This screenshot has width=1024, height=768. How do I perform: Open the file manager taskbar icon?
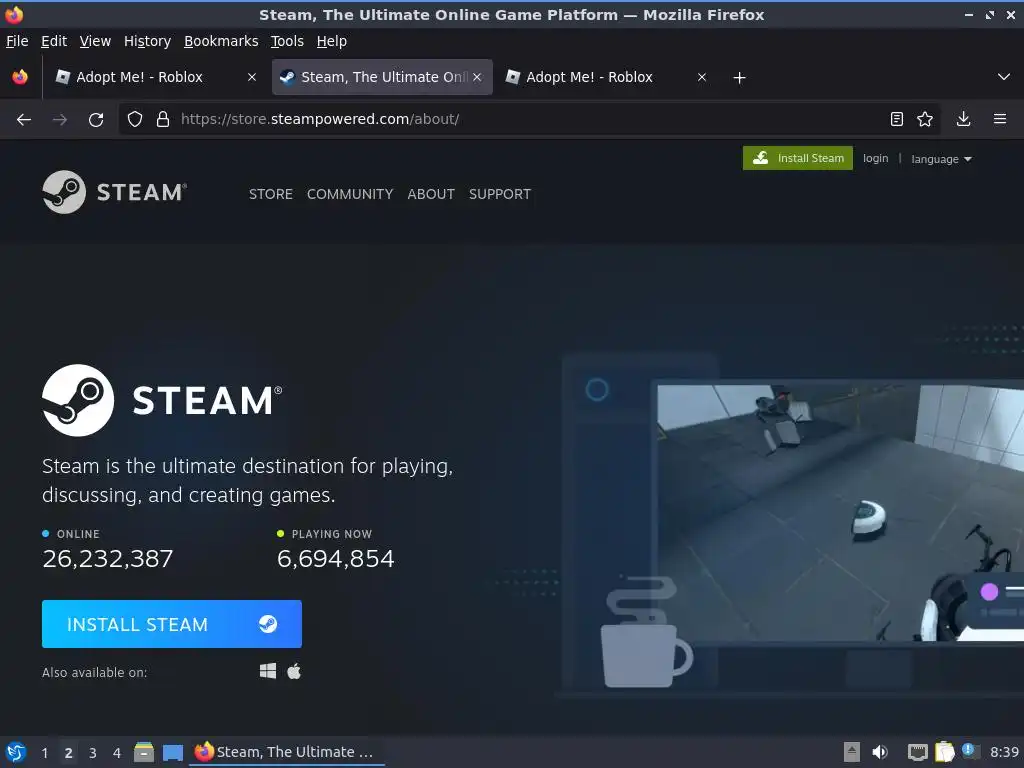[144, 752]
